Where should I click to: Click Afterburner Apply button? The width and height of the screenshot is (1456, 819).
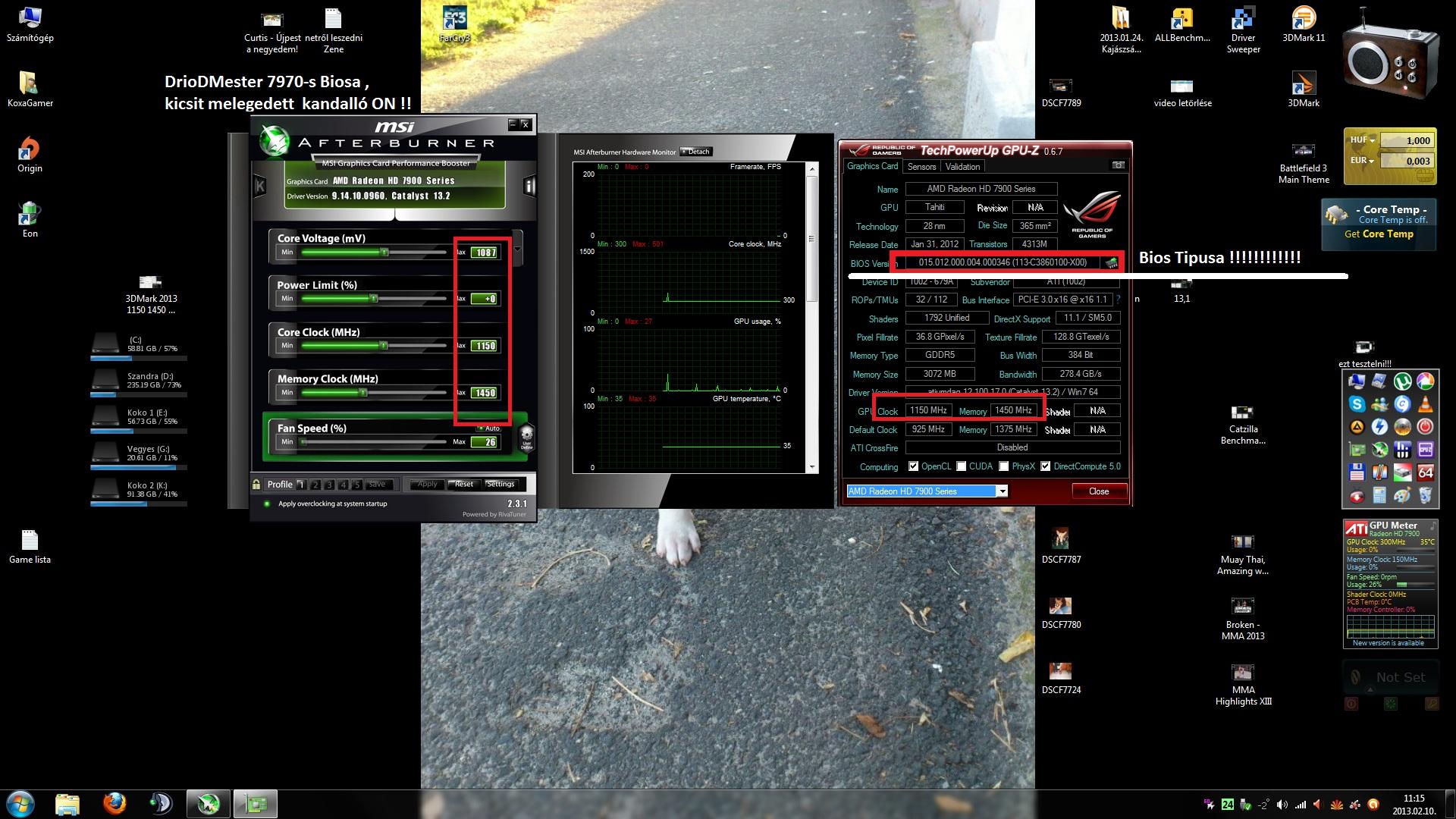pyautogui.click(x=428, y=485)
